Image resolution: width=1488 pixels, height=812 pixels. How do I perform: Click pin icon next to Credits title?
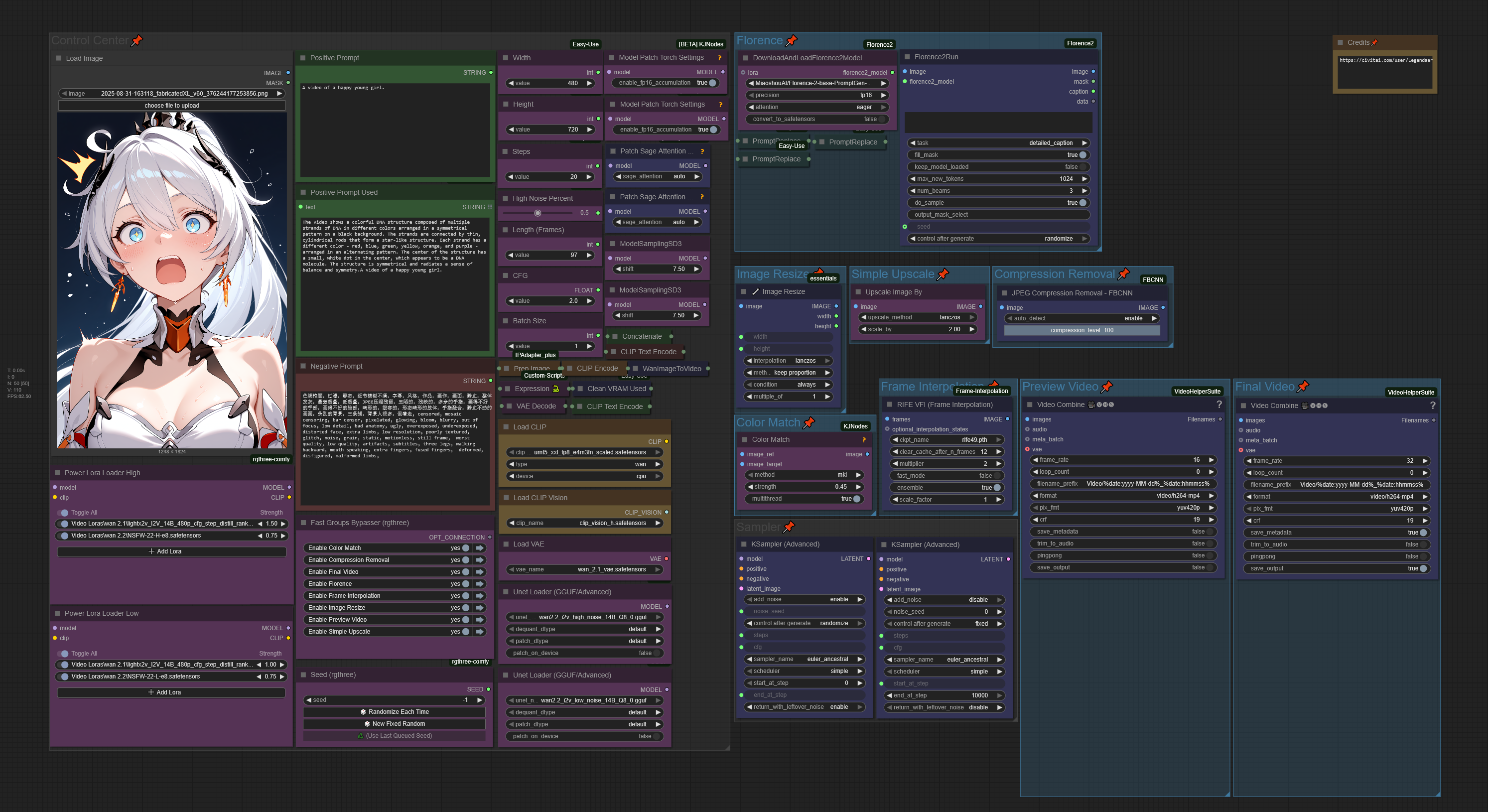[1374, 43]
